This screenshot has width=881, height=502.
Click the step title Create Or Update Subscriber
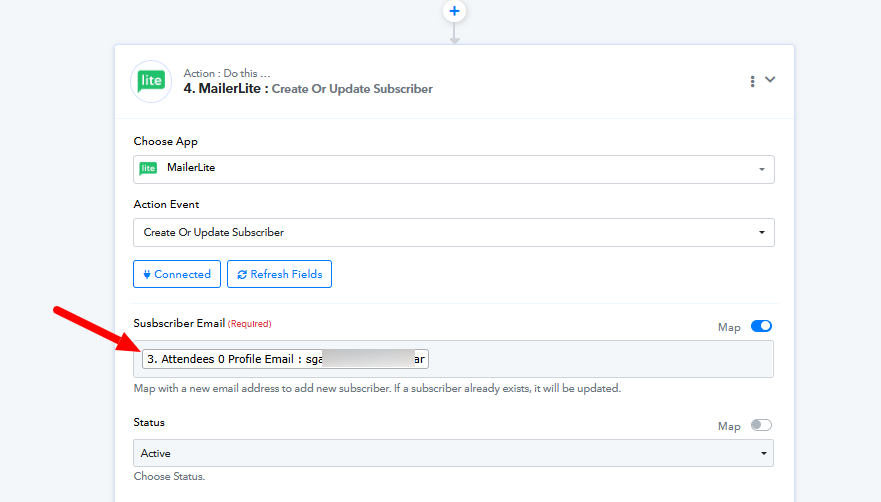(x=352, y=89)
